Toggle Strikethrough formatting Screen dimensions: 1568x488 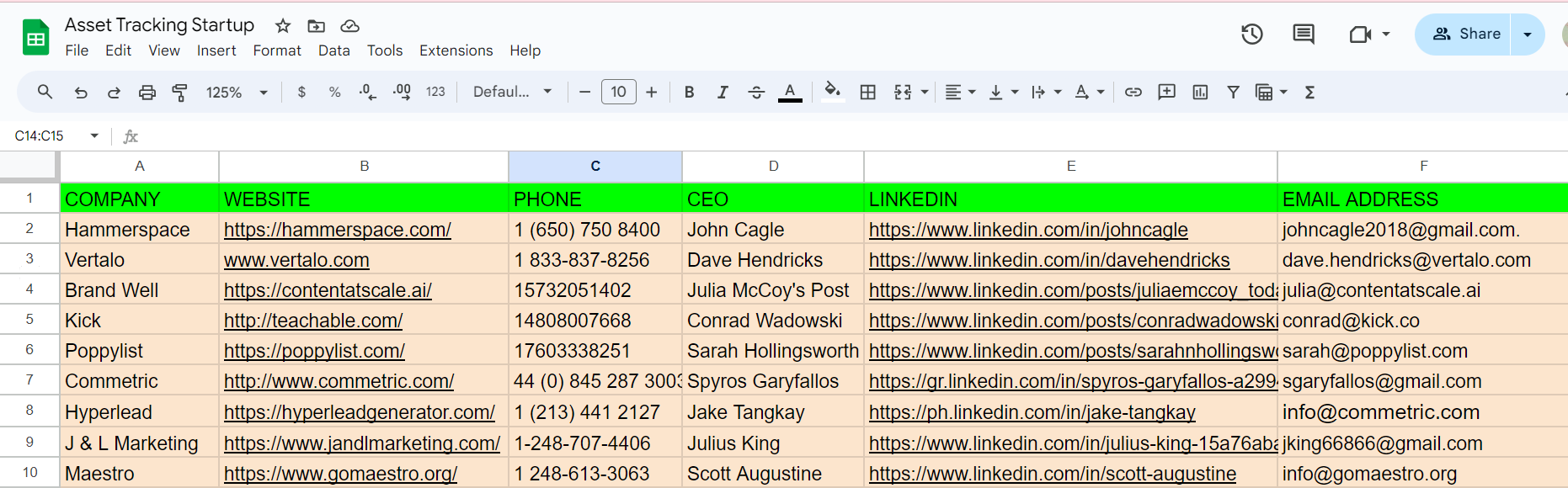click(x=756, y=93)
